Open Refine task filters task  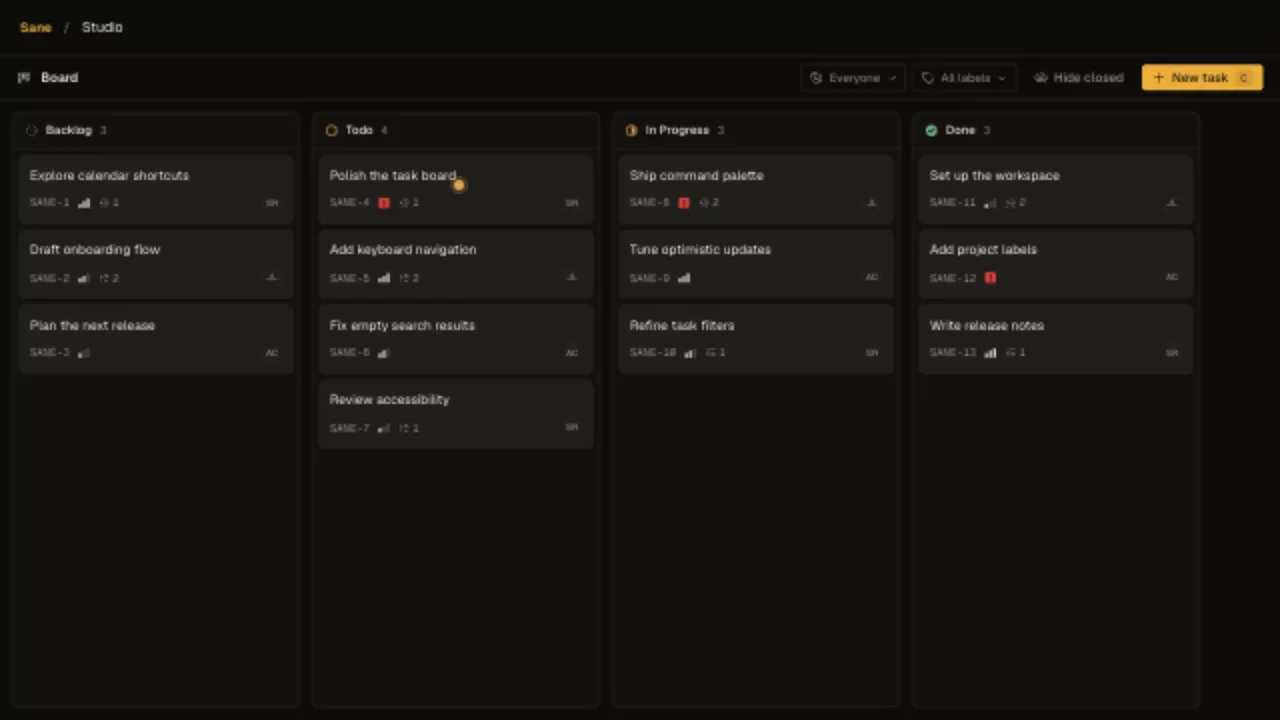[x=755, y=338]
